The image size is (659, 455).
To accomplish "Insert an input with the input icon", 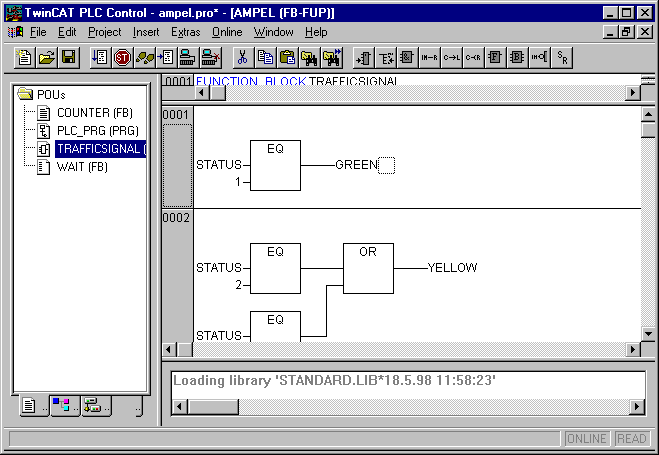I will 364,58.
